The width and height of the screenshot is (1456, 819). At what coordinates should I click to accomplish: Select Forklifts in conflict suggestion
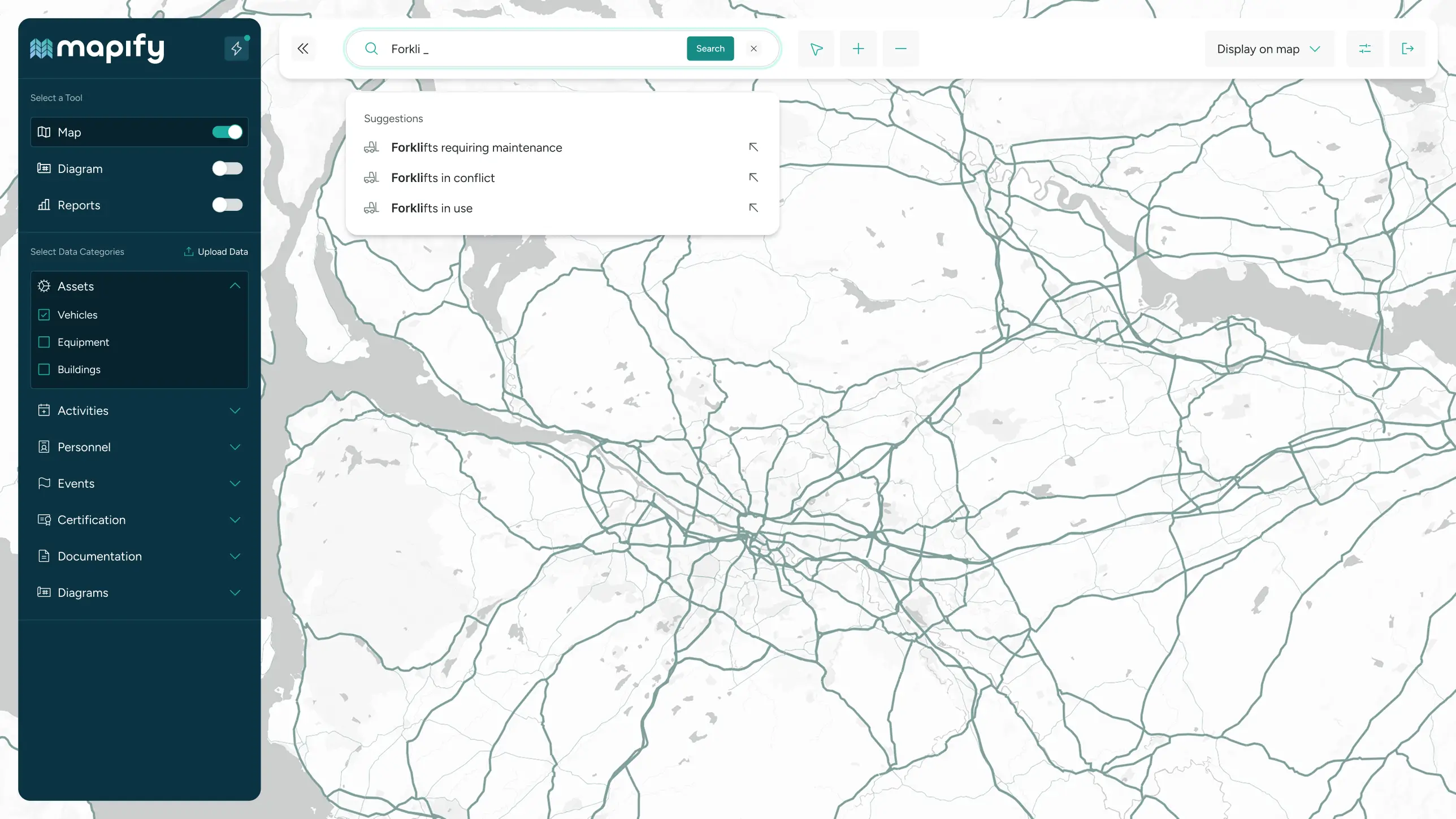tap(443, 178)
